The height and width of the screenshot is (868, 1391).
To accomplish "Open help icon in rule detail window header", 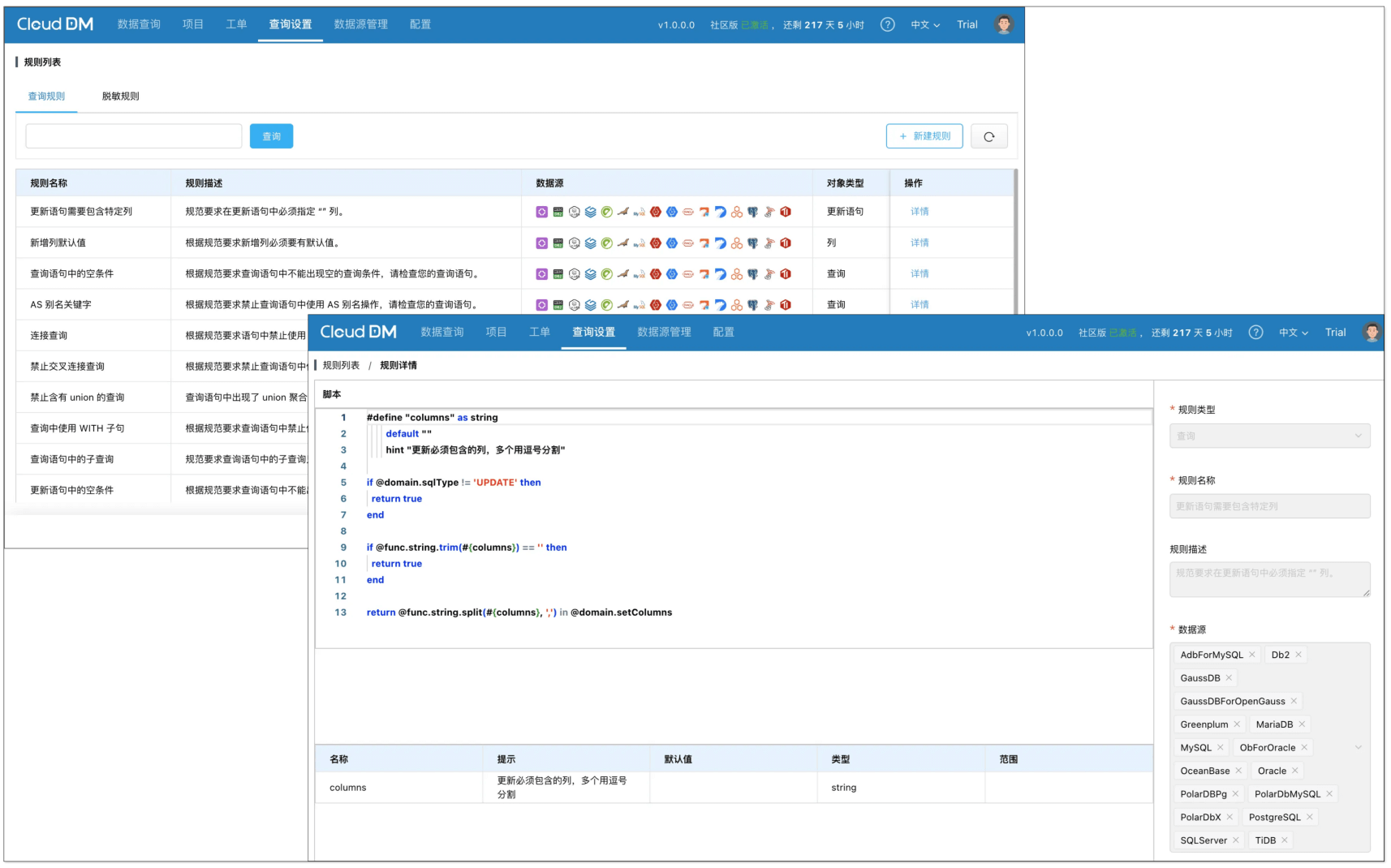I will 1255,333.
